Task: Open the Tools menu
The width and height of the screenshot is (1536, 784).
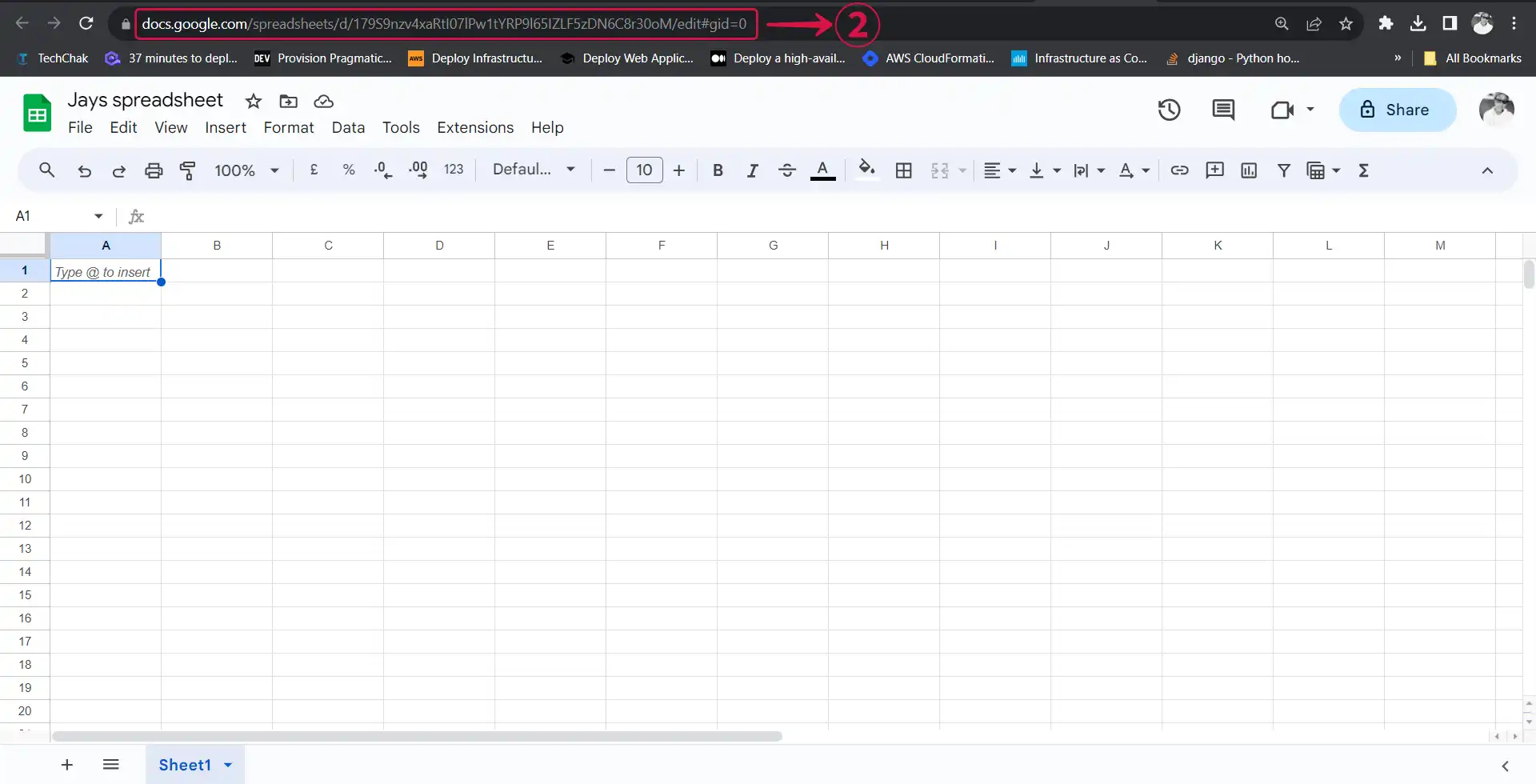Action: pyautogui.click(x=401, y=127)
